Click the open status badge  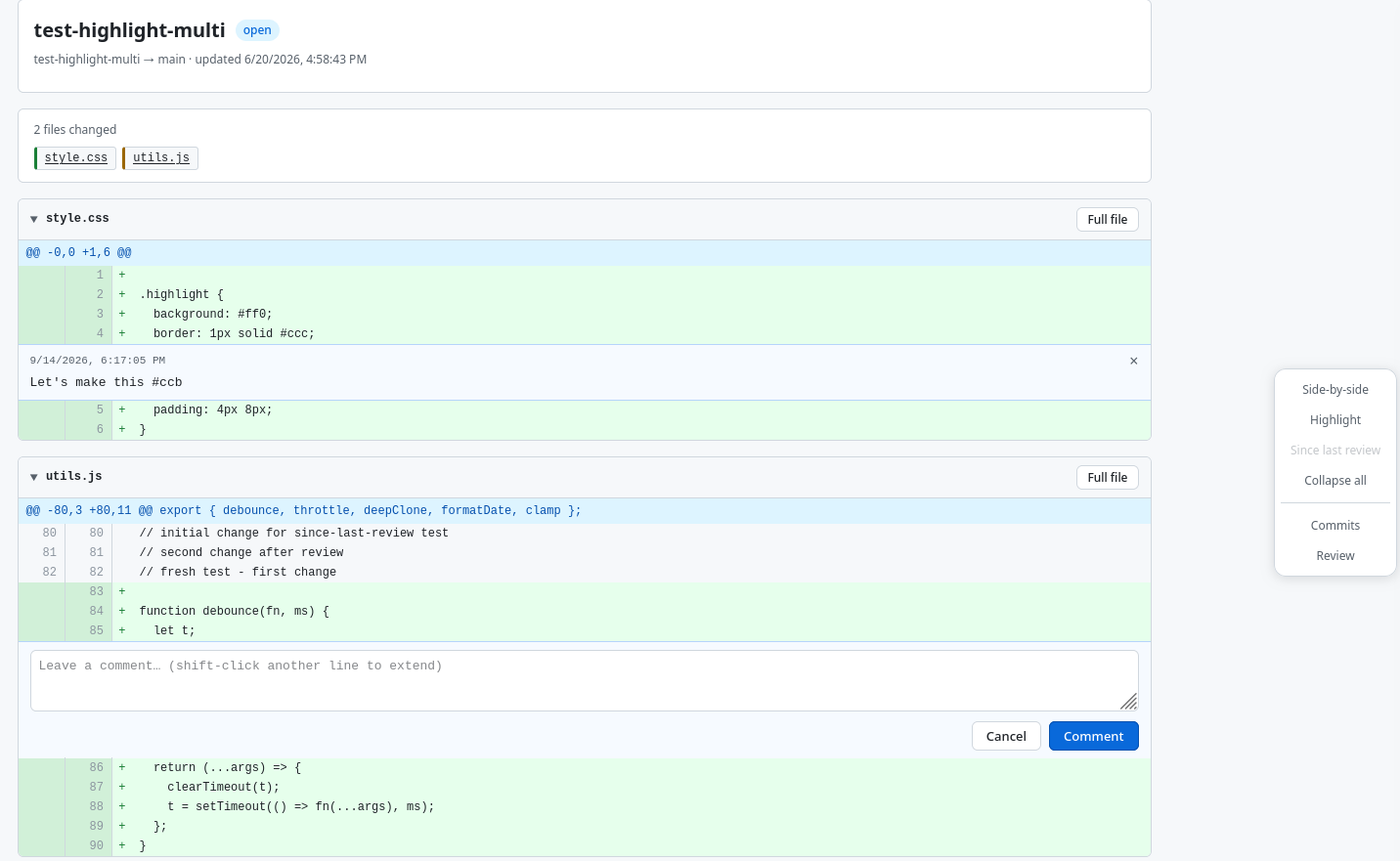257,30
